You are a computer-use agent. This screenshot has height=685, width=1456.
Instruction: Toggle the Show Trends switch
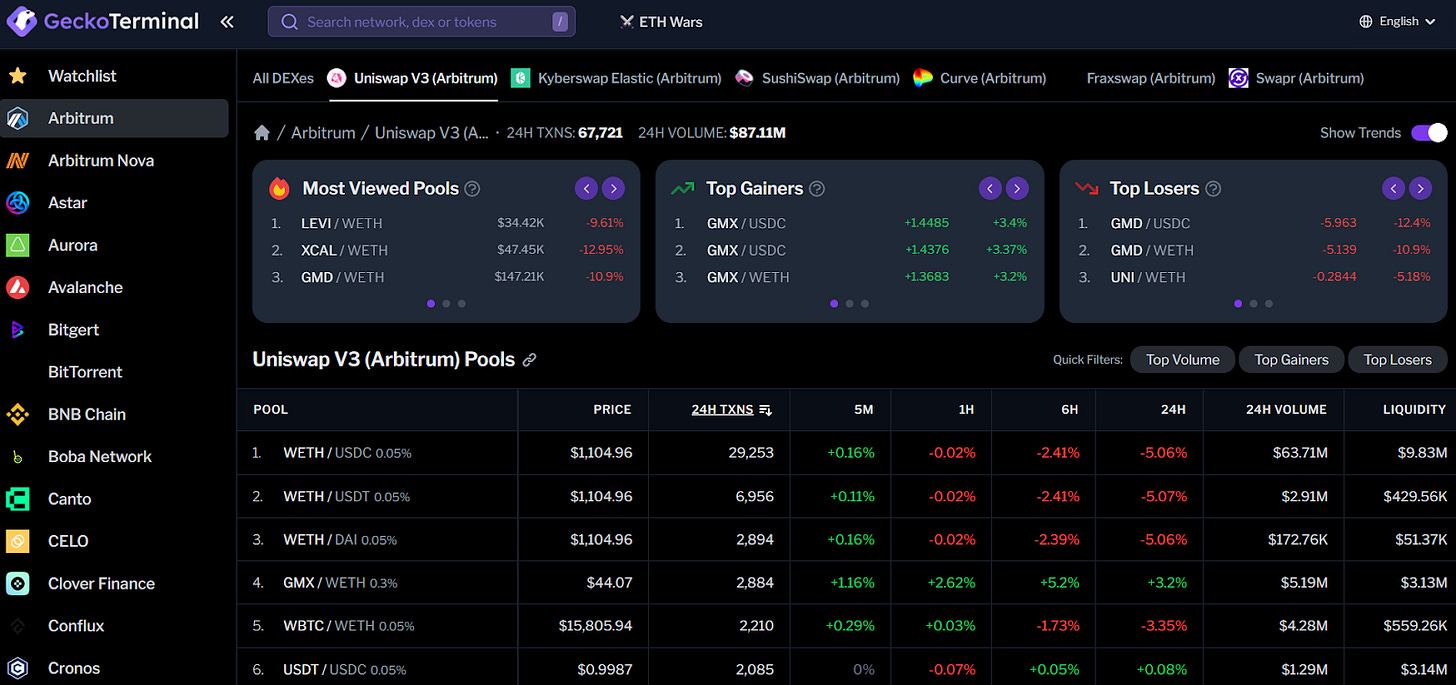coord(1429,132)
